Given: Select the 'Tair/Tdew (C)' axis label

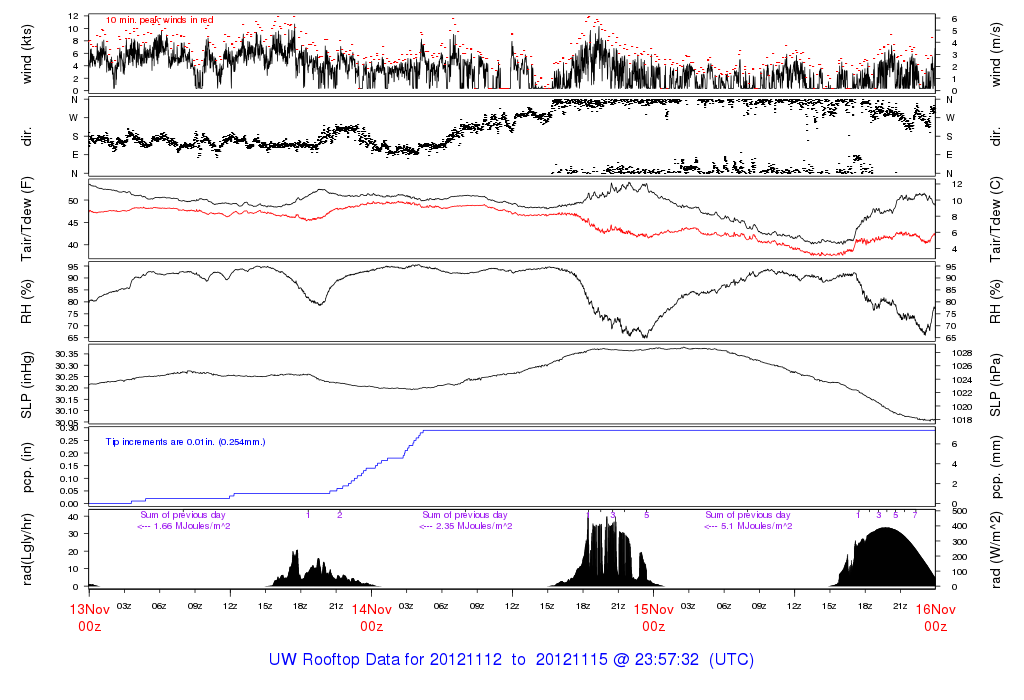Looking at the screenshot, I should 995,218.
